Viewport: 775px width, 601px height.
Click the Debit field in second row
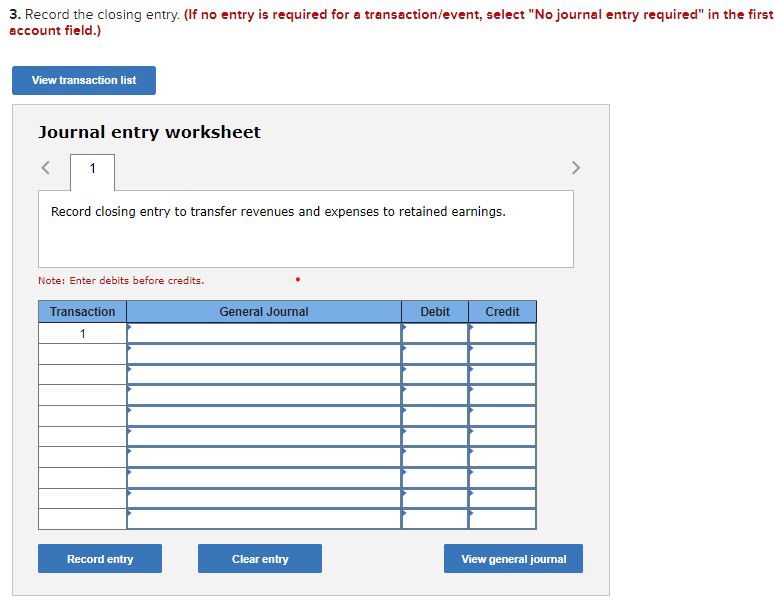435,354
